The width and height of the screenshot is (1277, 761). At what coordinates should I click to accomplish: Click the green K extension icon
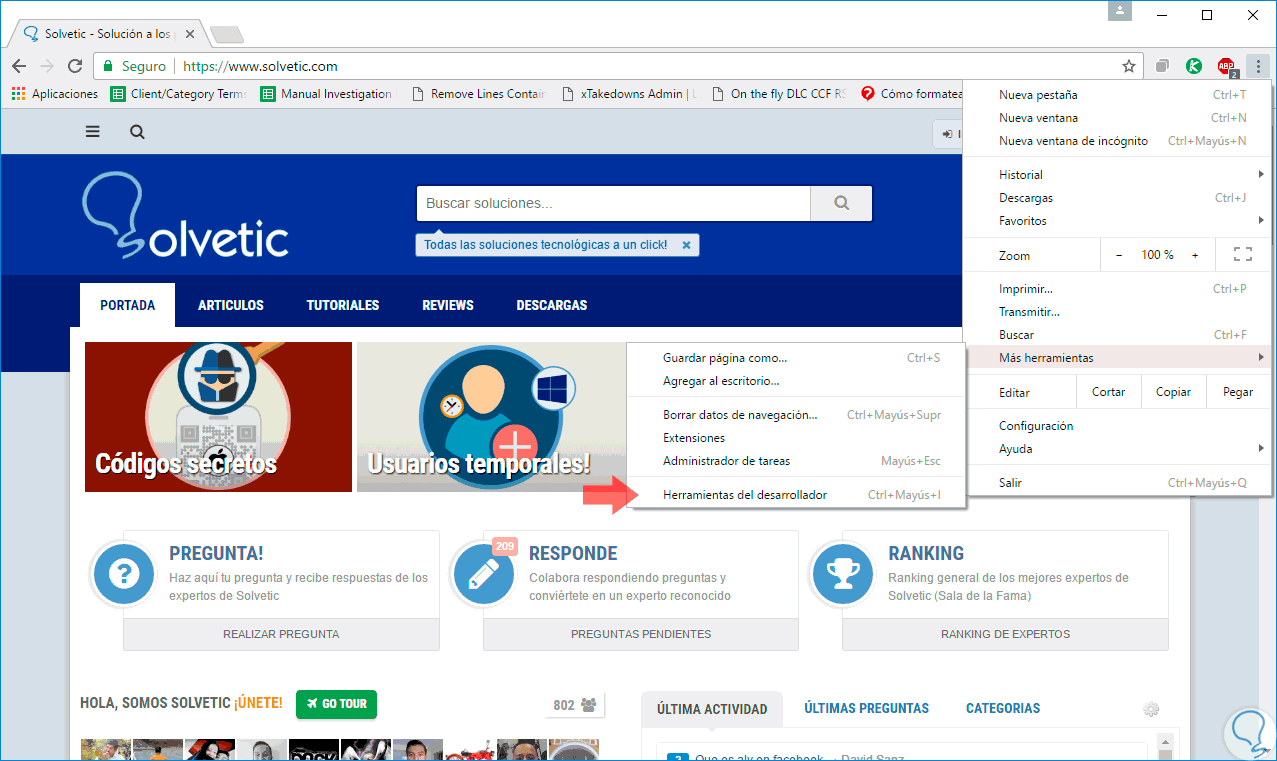tap(1193, 66)
